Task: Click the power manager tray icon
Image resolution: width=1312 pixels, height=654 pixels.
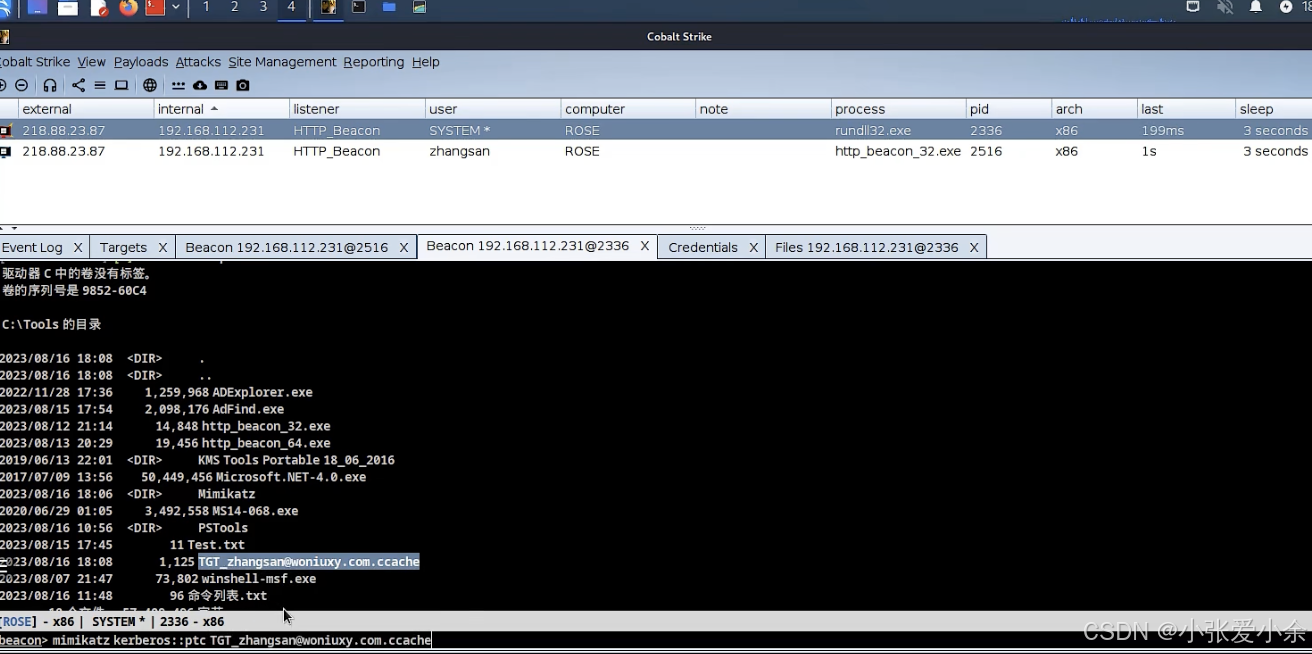Action: (1286, 7)
